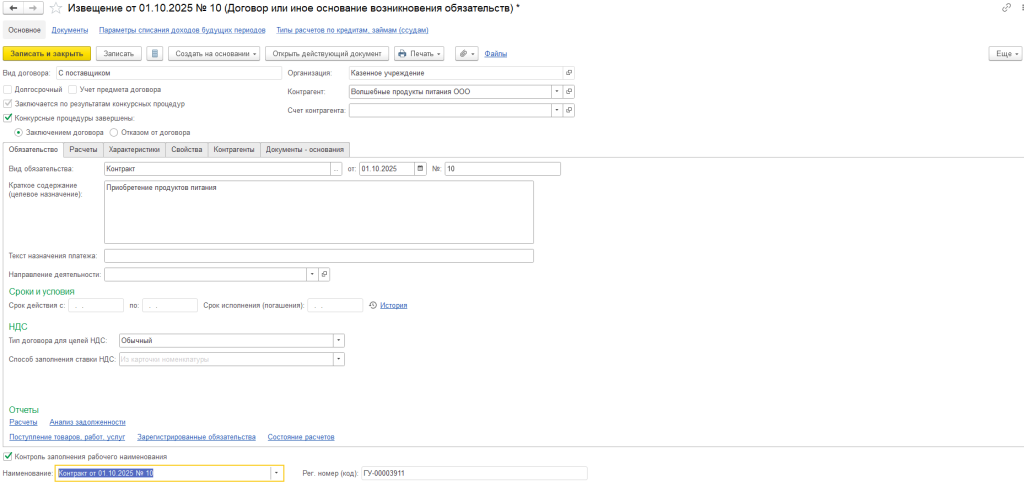
Task: Open the Документы - основания tab
Action: [305, 150]
